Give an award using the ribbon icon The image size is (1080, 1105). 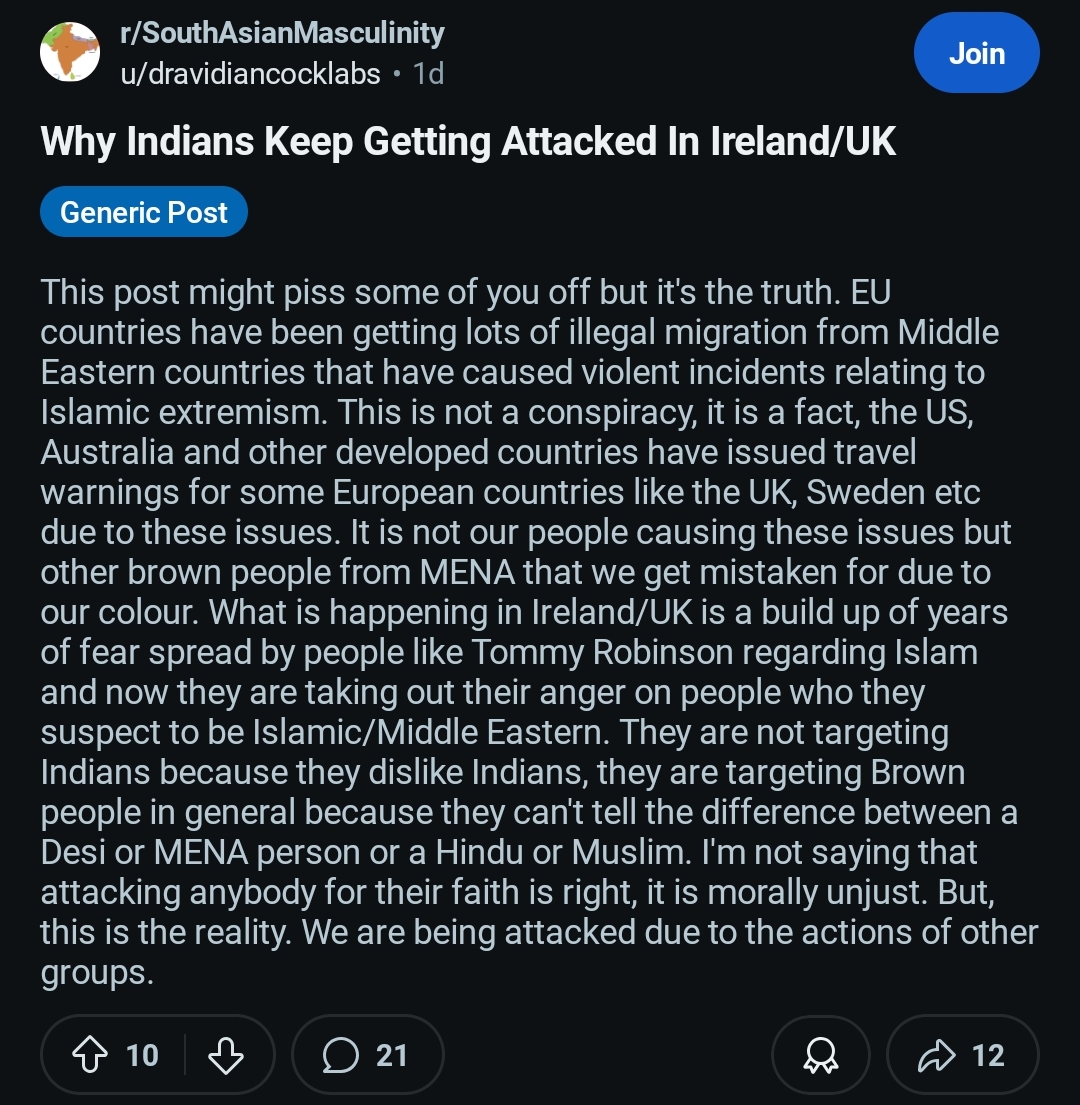tap(821, 1056)
